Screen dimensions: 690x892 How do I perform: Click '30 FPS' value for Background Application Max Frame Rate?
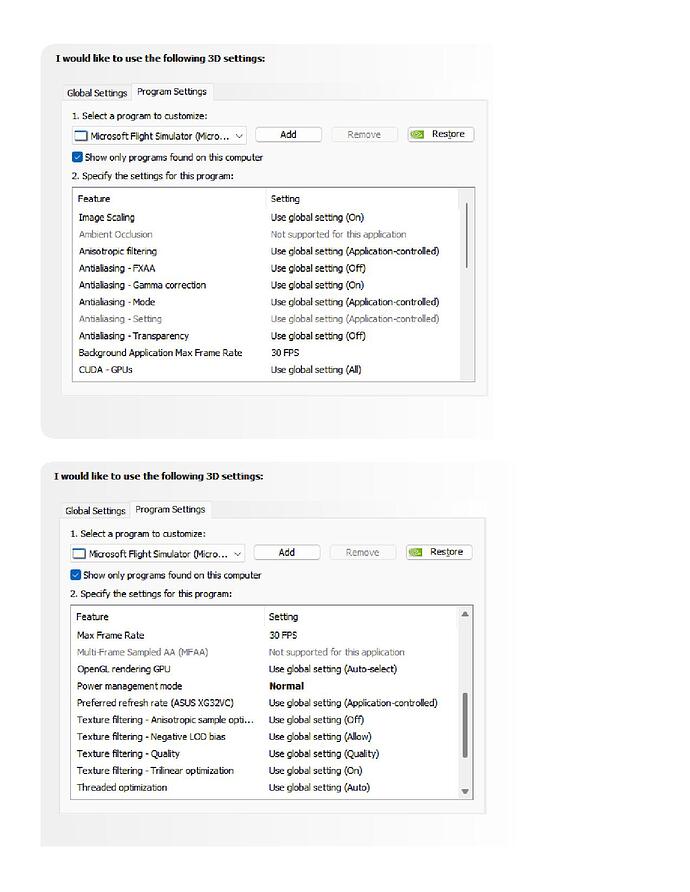pyautogui.click(x=285, y=353)
